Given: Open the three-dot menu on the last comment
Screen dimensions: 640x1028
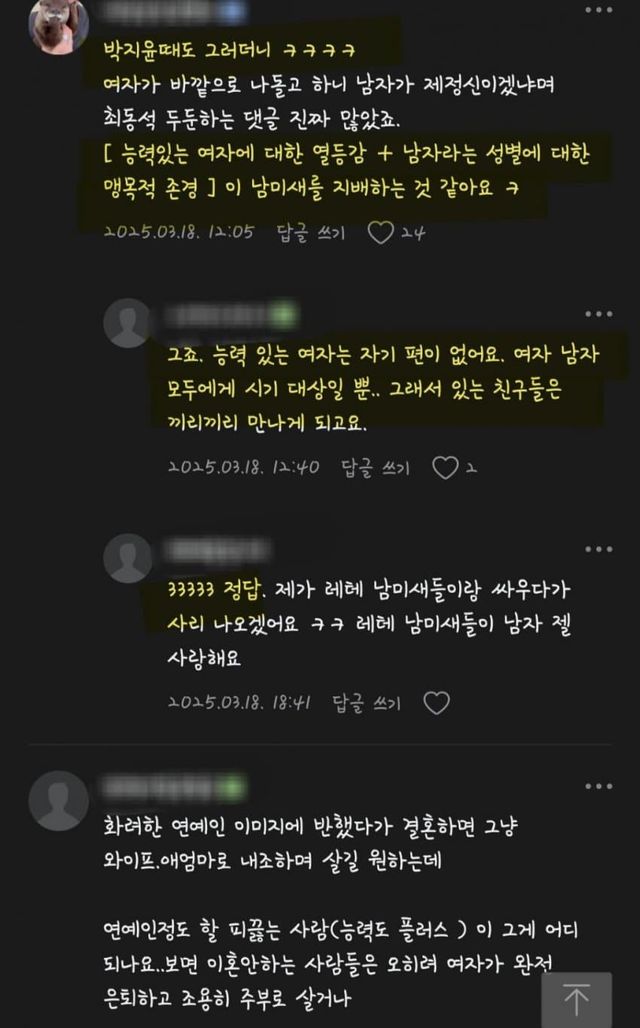Looking at the screenshot, I should pyautogui.click(x=599, y=786).
